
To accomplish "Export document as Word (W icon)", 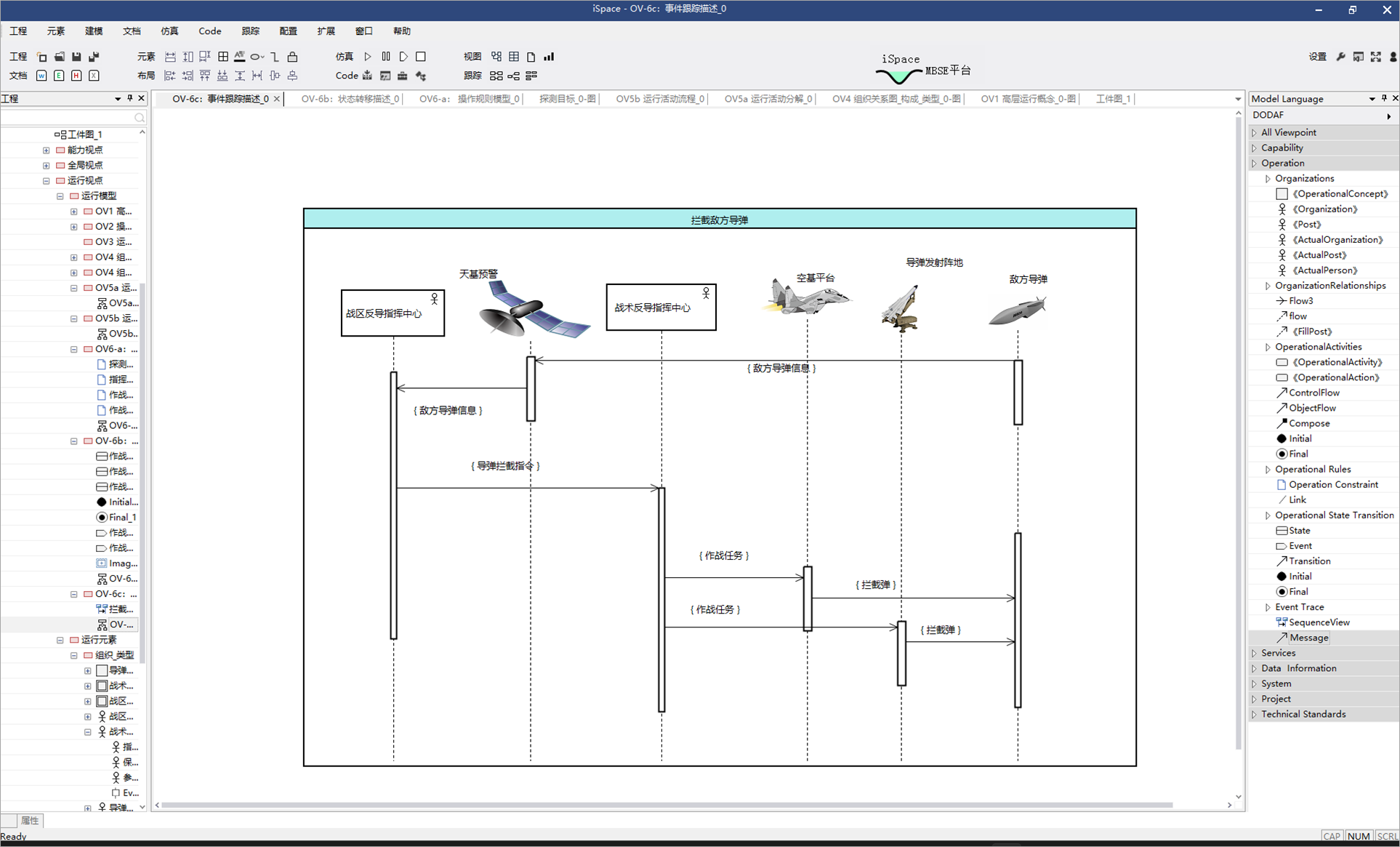I will pos(41,76).
